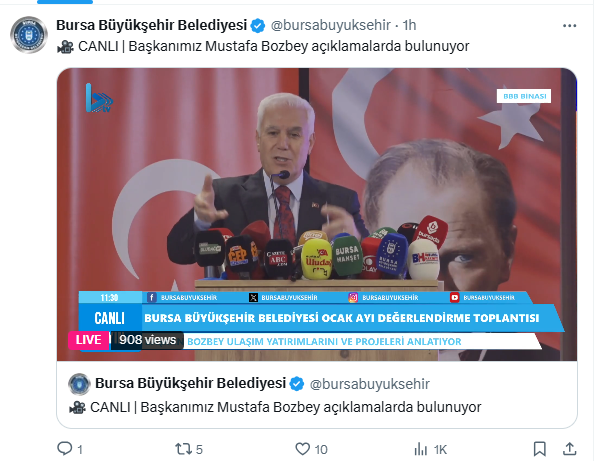Open view analytics bar chart icon

coord(421,449)
